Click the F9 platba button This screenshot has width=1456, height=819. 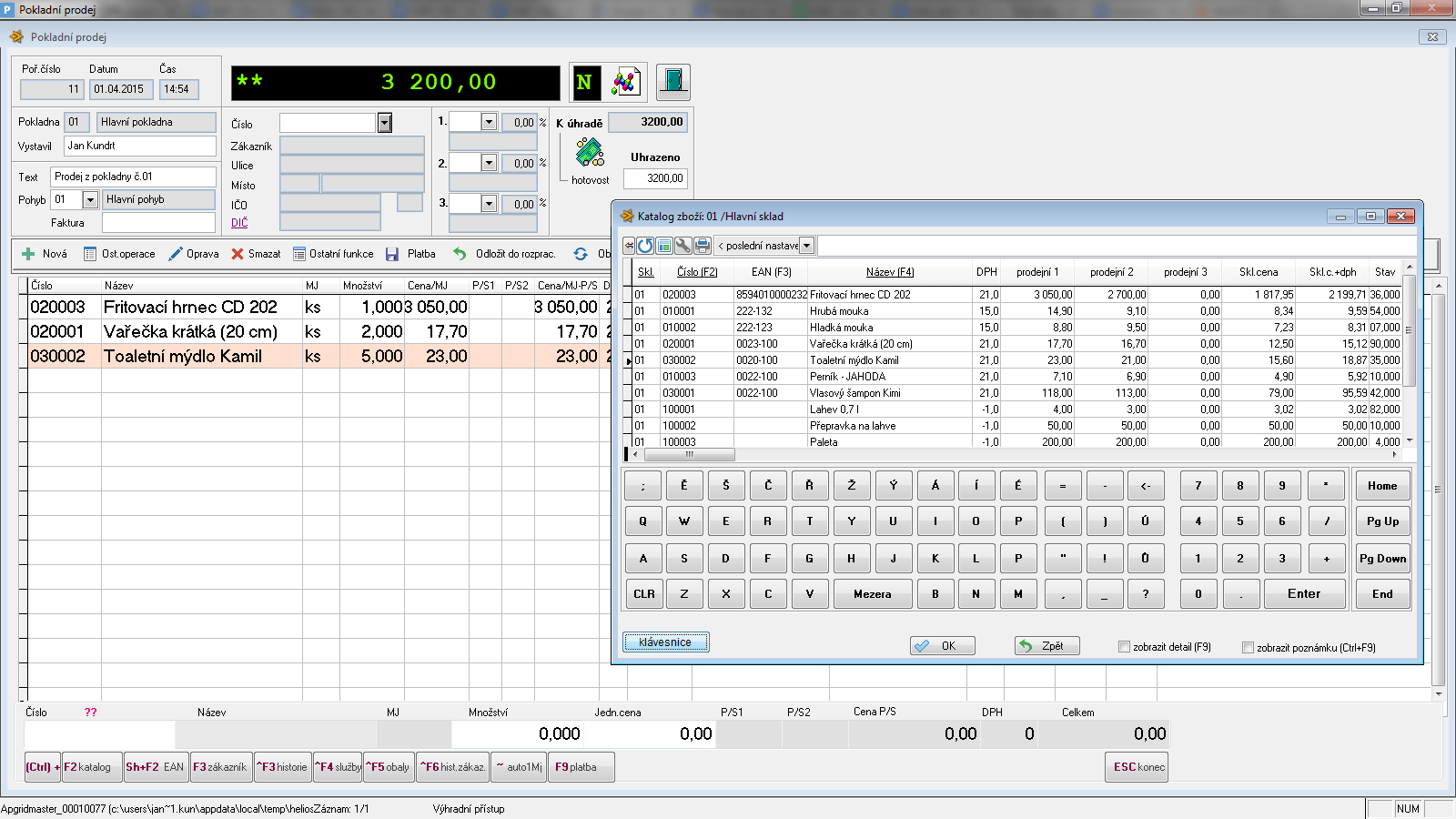(x=581, y=767)
